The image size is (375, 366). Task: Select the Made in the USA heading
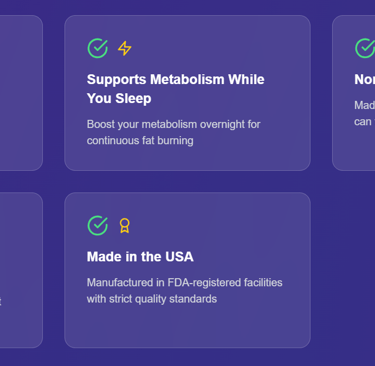pos(140,257)
